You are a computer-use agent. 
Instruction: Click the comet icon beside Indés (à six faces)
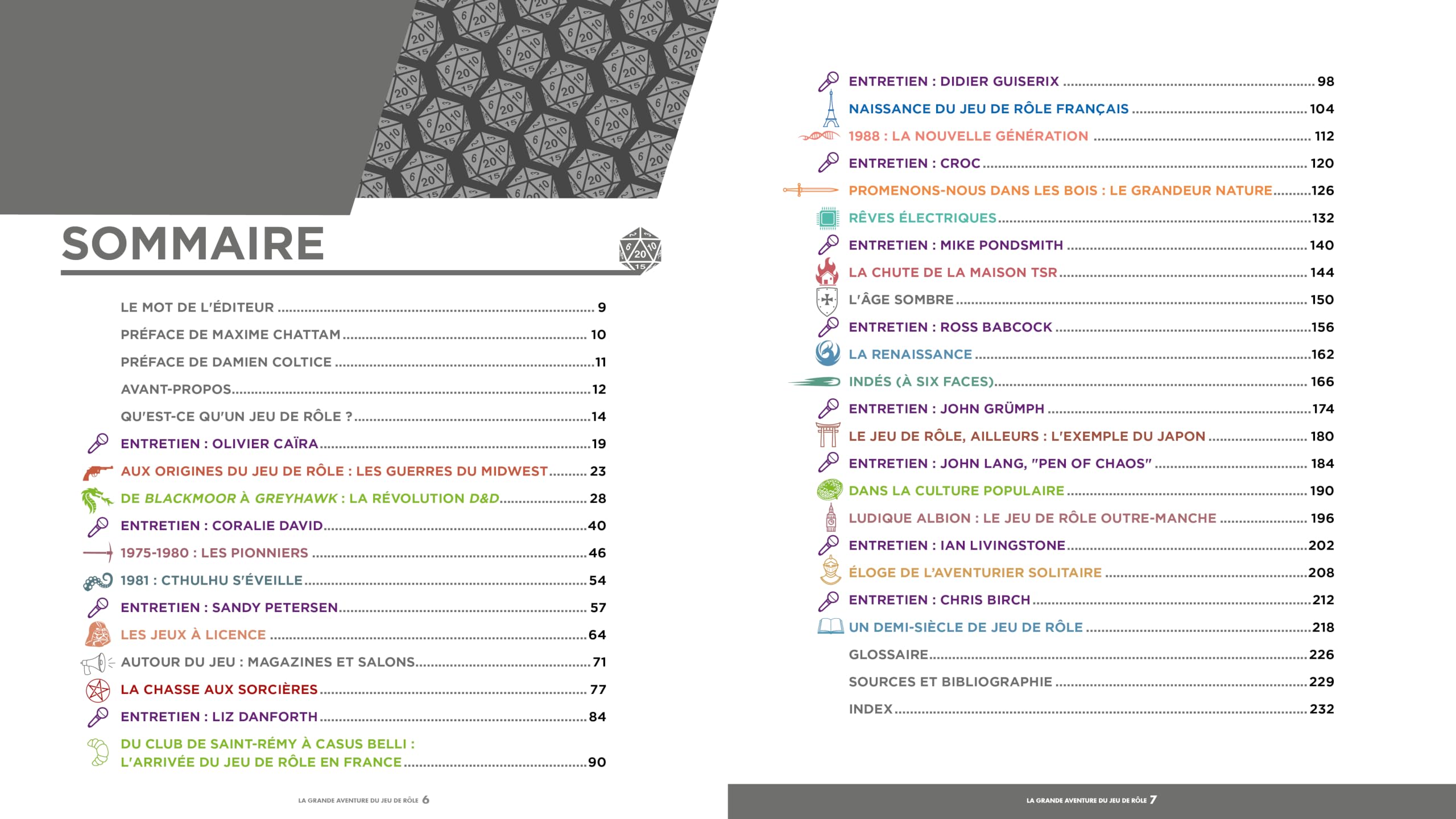[x=814, y=382]
